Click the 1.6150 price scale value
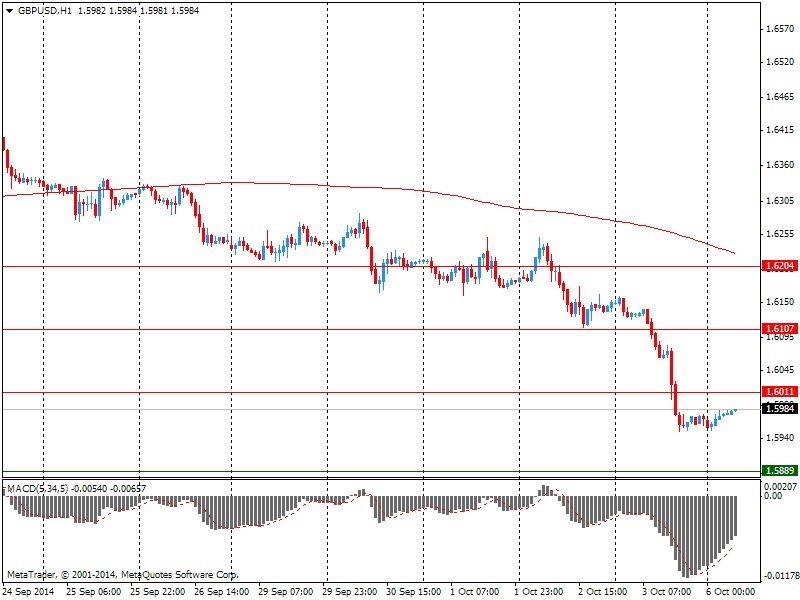Image resolution: width=800 pixels, height=600 pixels. click(x=781, y=302)
